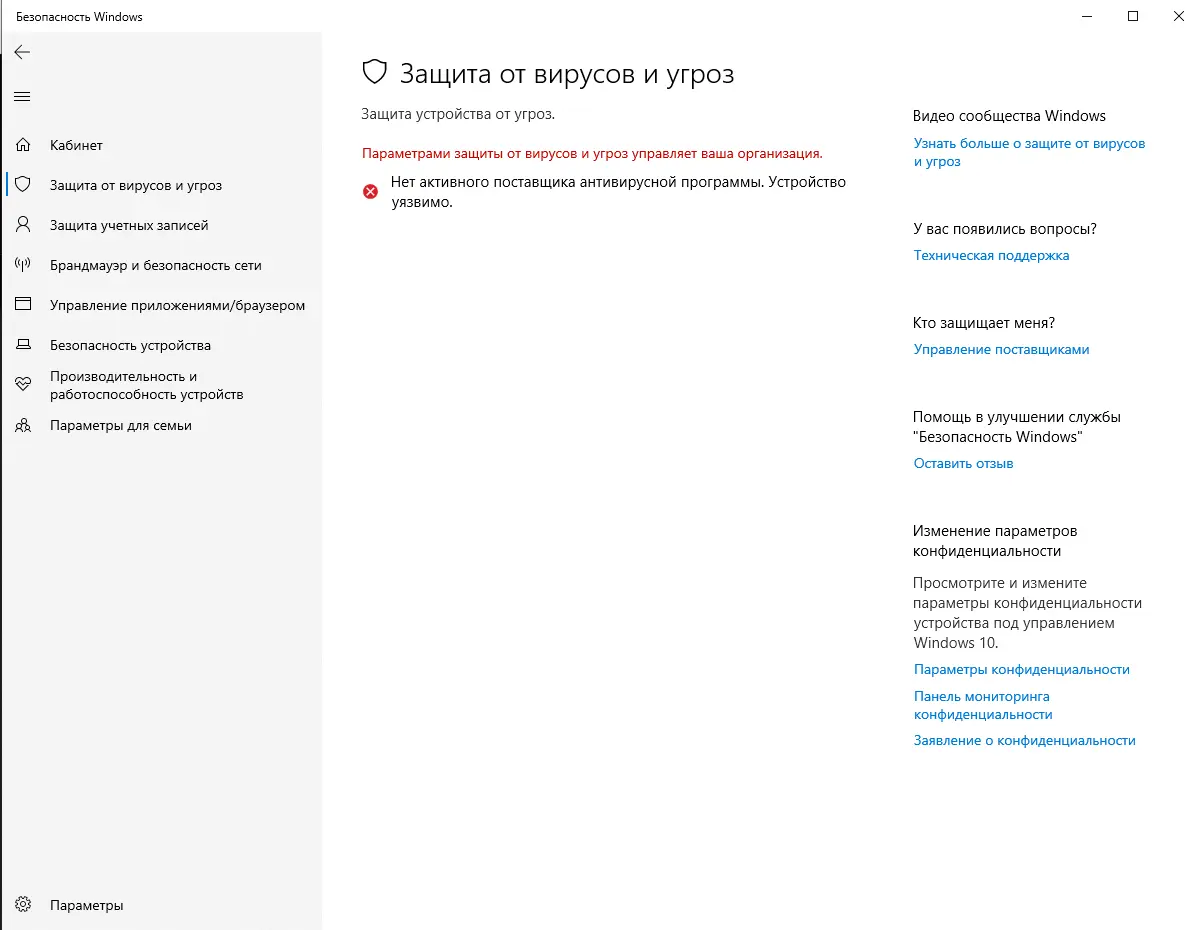
Task: Click the Кабинет home icon
Action: click(23, 145)
